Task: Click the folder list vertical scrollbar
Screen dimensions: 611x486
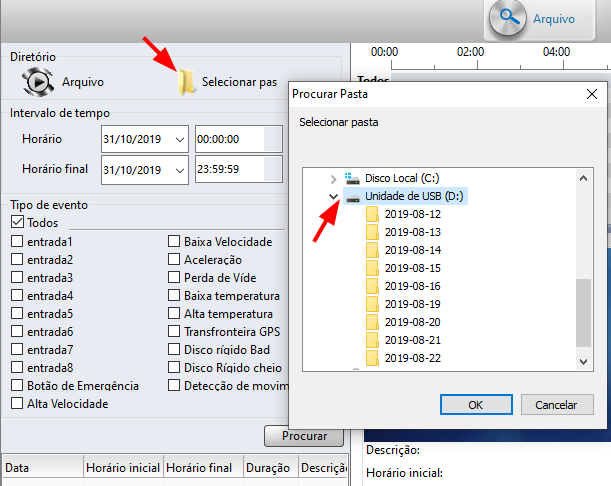Action: click(583, 310)
